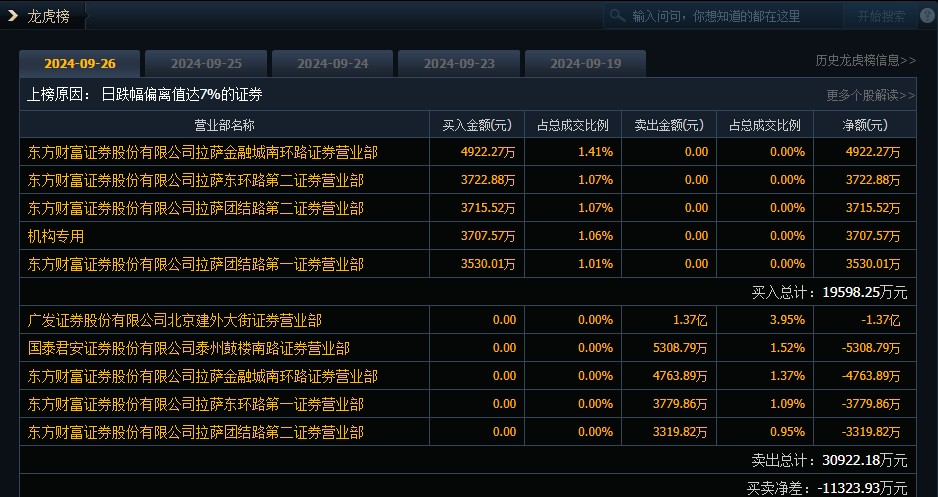Image resolution: width=938 pixels, height=497 pixels.
Task: Select the 2024-09-26 date tab
Action: tap(80, 63)
